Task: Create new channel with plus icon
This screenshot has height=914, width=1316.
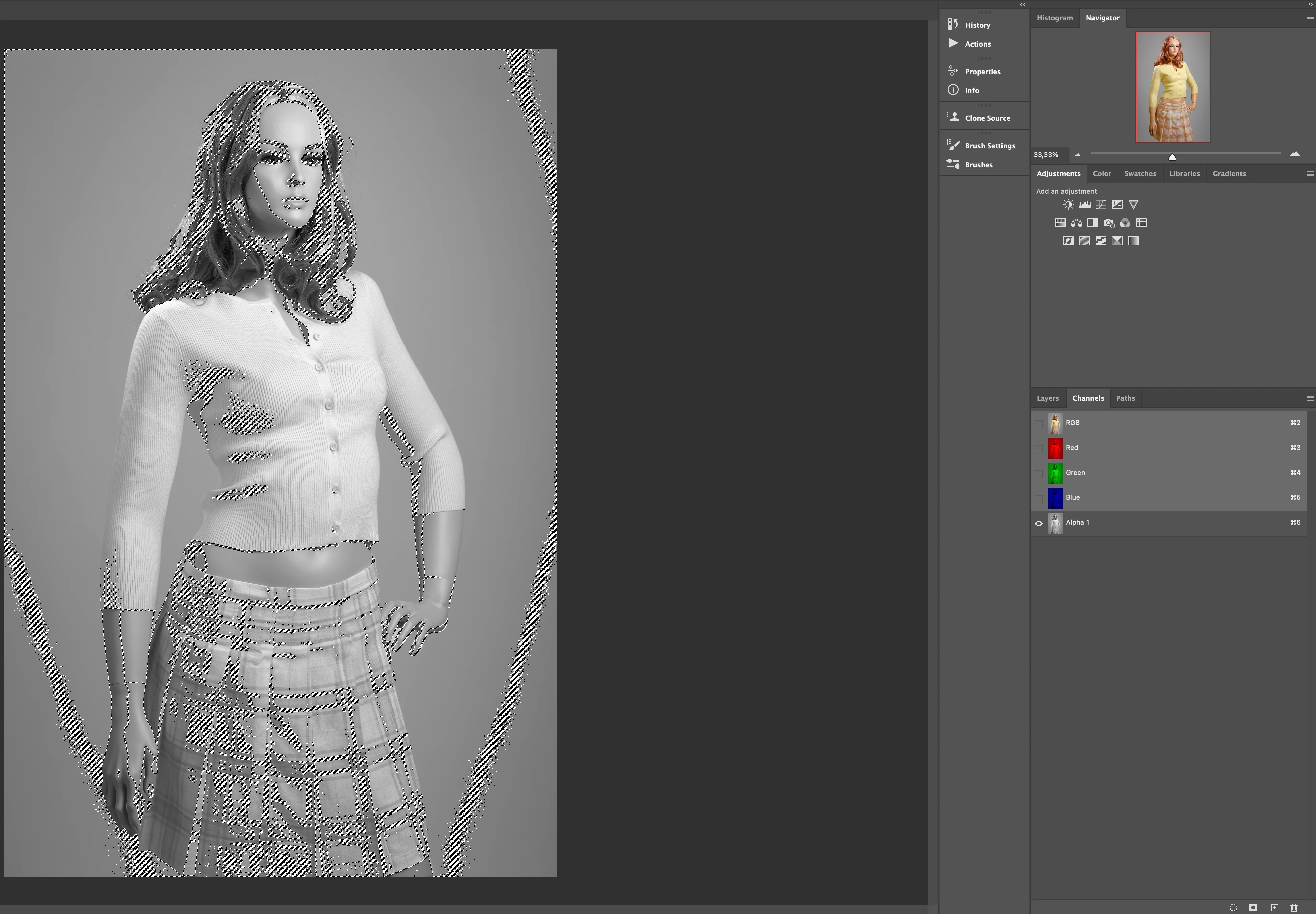Action: coord(1274,908)
